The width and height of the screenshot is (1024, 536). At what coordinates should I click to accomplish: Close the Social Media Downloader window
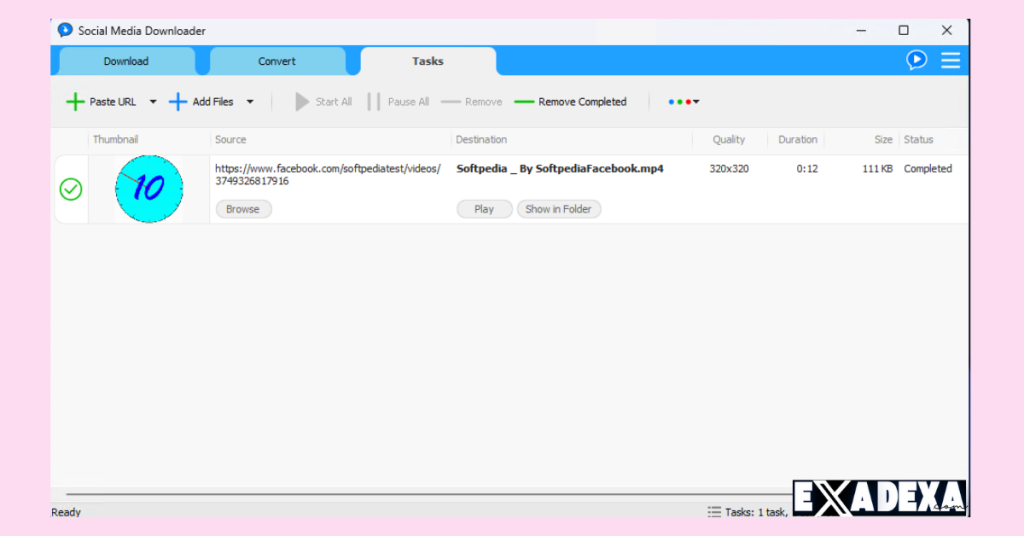point(946,30)
